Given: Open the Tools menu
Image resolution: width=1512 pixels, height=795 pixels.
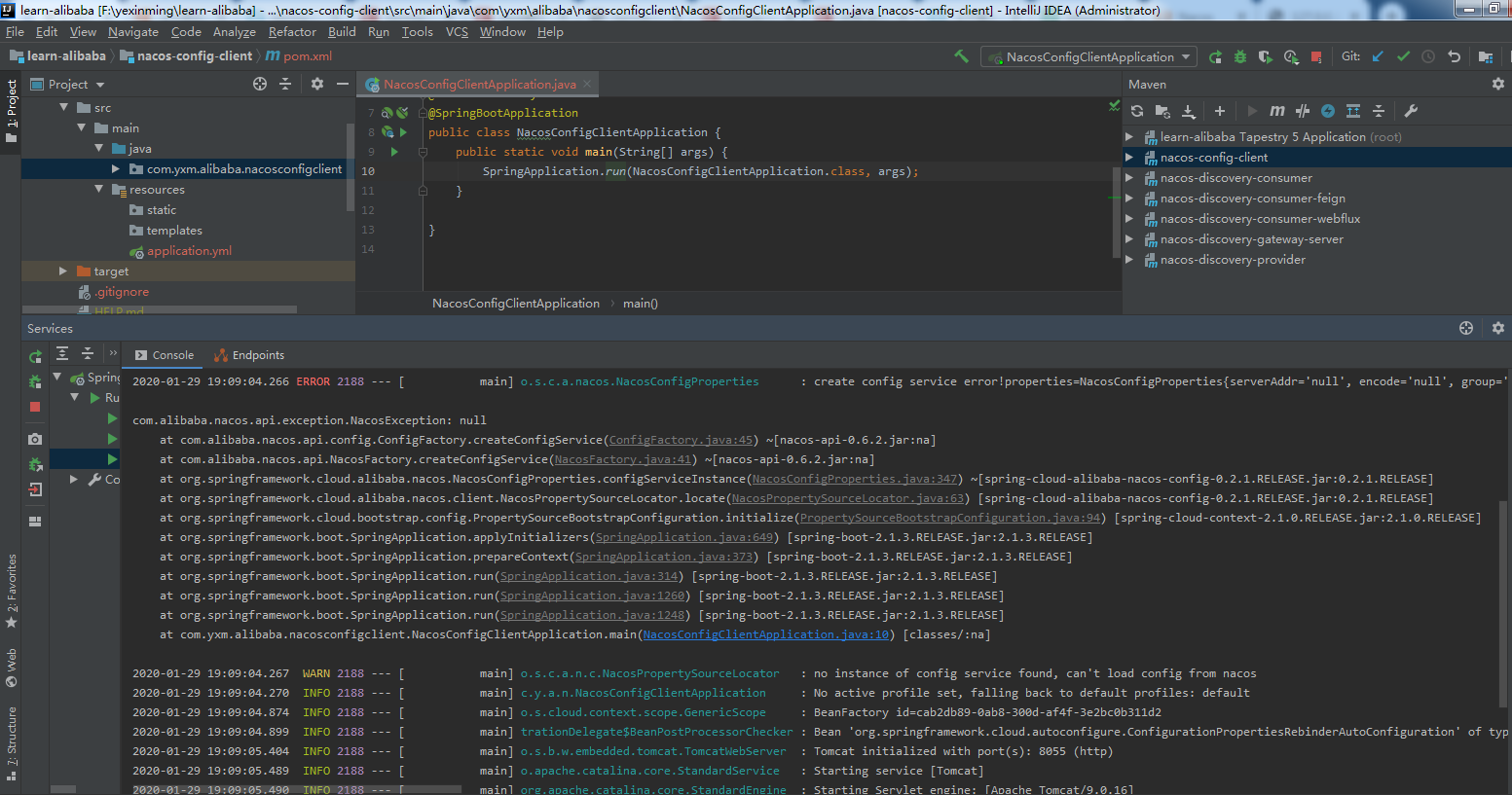Looking at the screenshot, I should coord(418,32).
